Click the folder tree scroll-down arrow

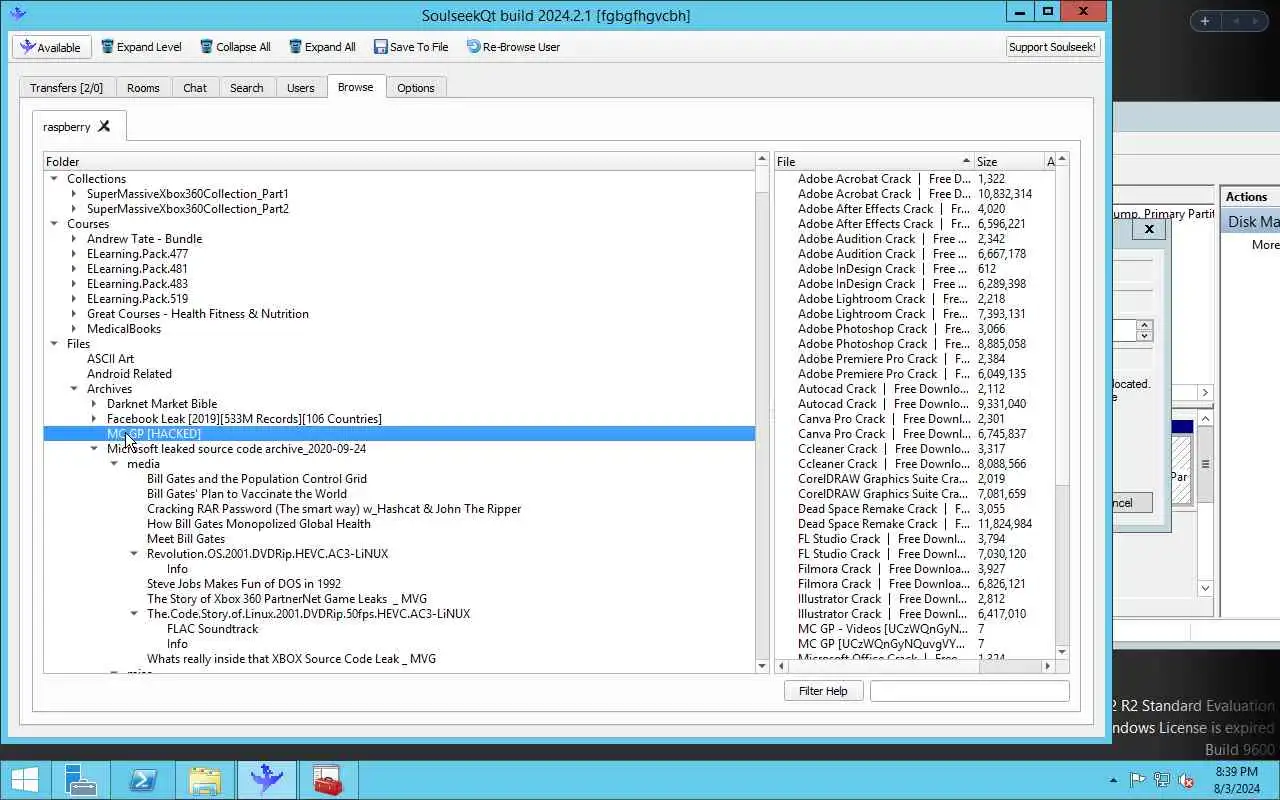click(x=762, y=666)
